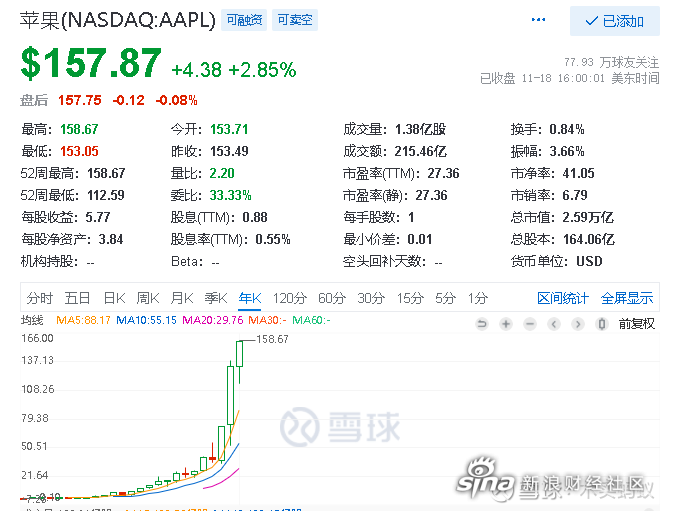This screenshot has width=674, height=511.
Task: Click the 苹果(NASDAQ:AAPL) stock title
Action: coord(117,20)
